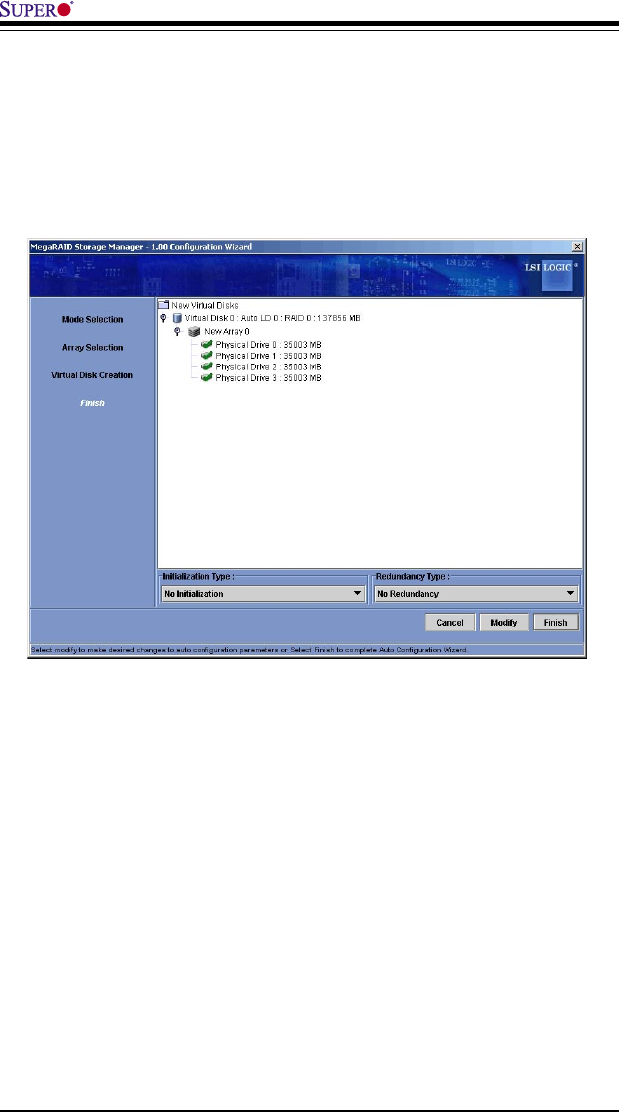The width and height of the screenshot is (619, 1112).
Task: Click the New Array 0 stack icon
Action: [194, 330]
